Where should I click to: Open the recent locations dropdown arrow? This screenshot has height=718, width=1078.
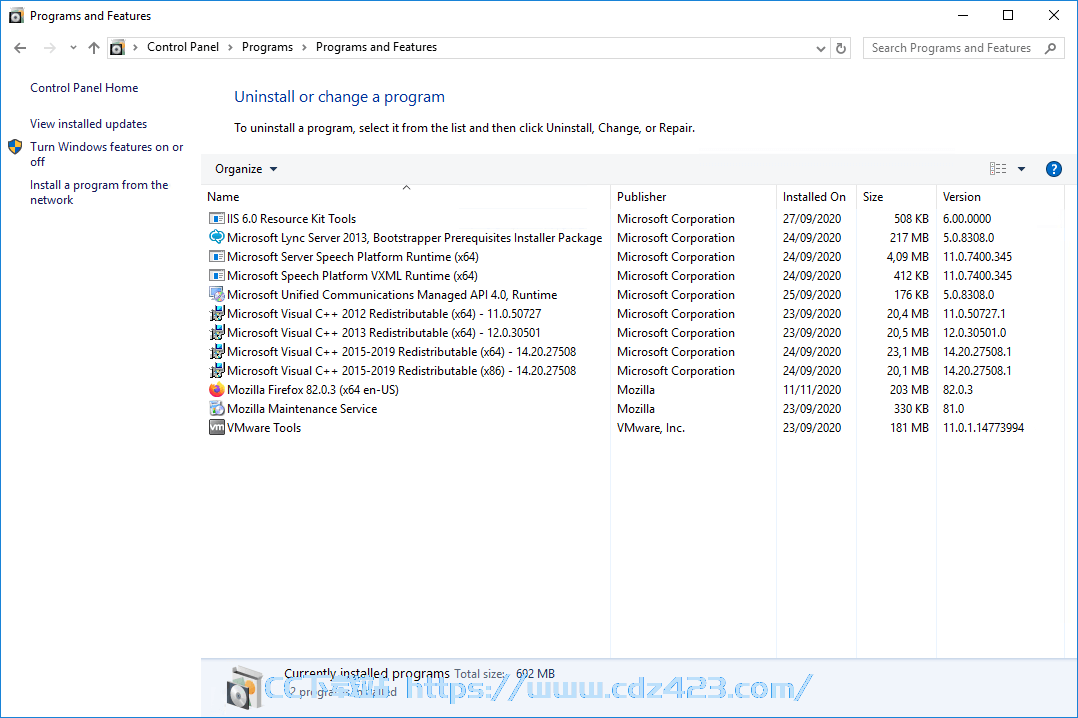pyautogui.click(x=73, y=47)
